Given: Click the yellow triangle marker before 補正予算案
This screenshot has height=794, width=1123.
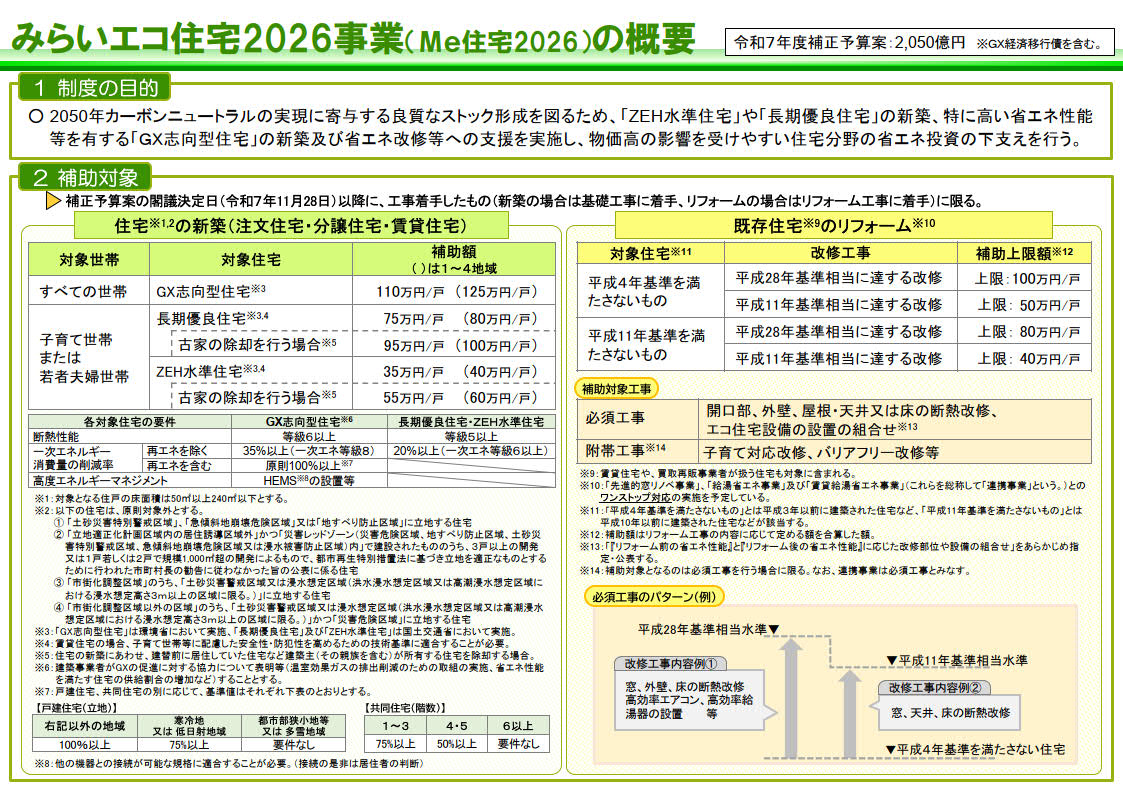Looking at the screenshot, I should (x=54, y=200).
